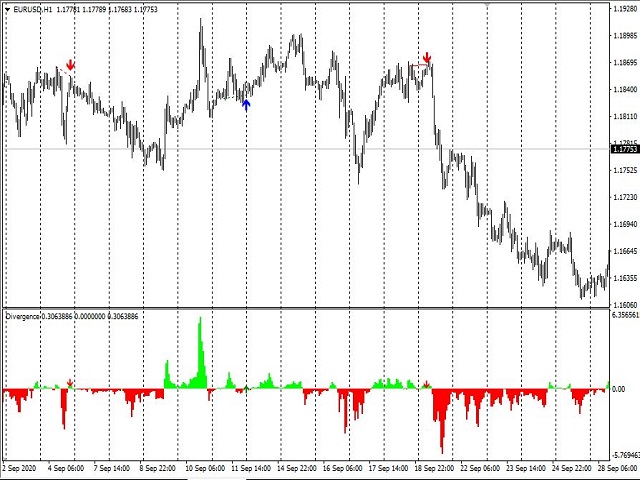The image size is (640, 480).
Task: Click the red sell arrow near 4 Sep
Action: [70, 66]
